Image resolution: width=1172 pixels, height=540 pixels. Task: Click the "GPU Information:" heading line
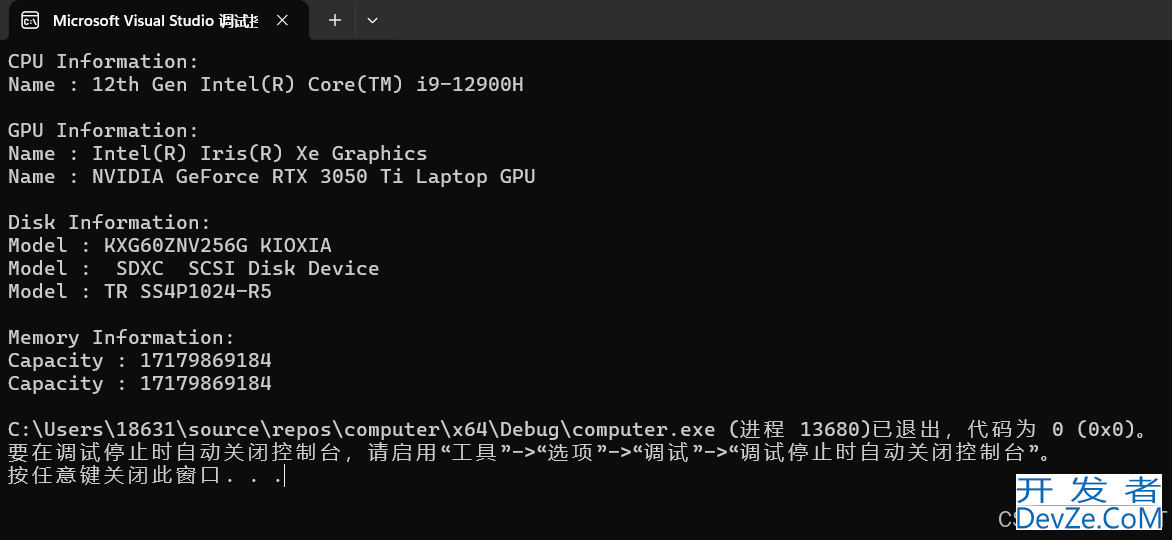tap(104, 130)
